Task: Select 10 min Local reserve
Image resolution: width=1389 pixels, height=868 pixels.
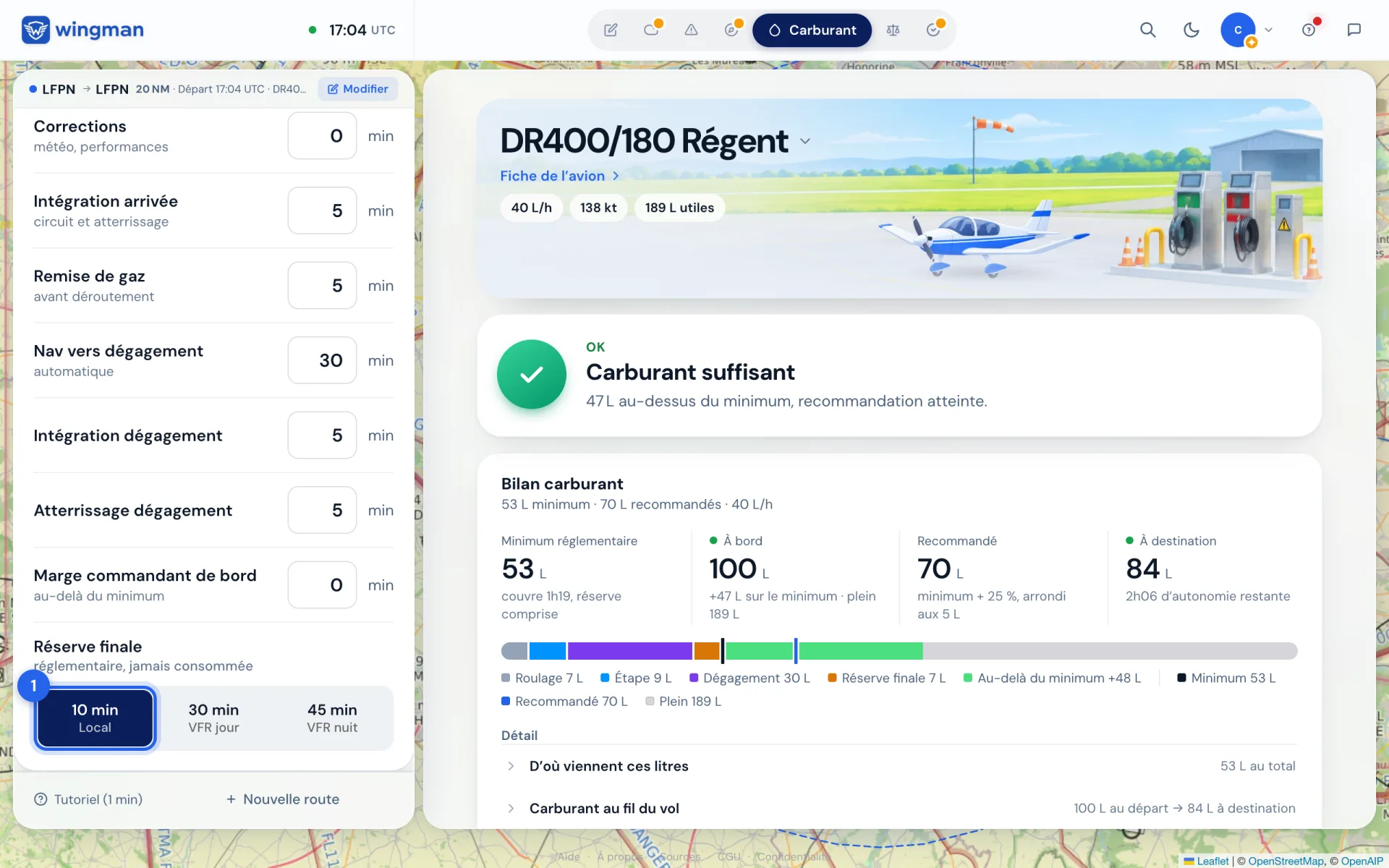Action: coord(95,718)
